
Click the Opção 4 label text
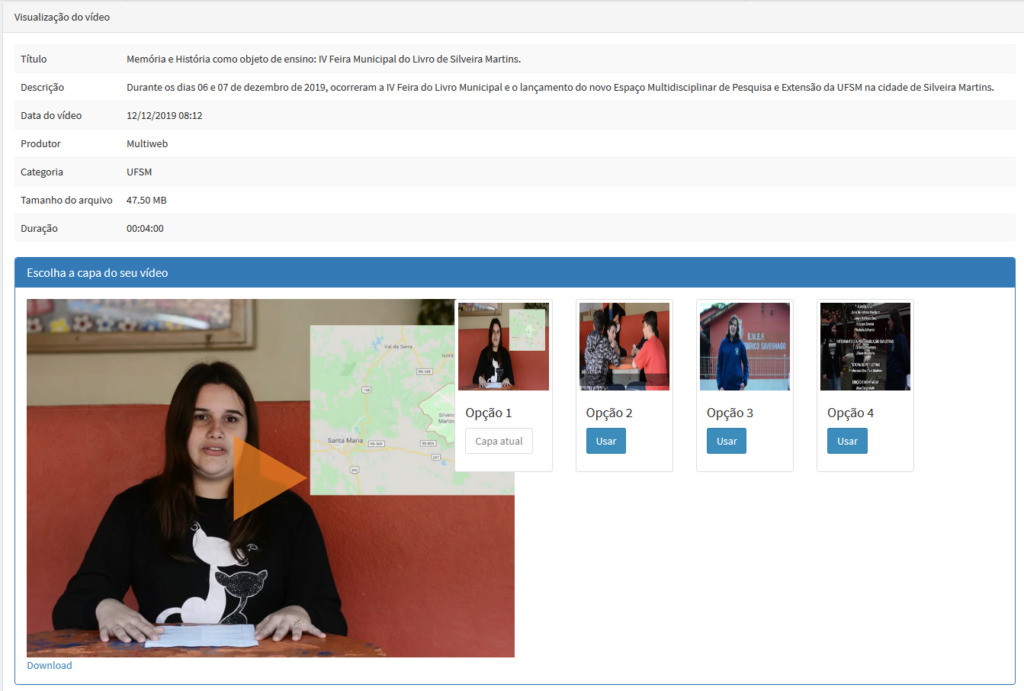point(850,413)
